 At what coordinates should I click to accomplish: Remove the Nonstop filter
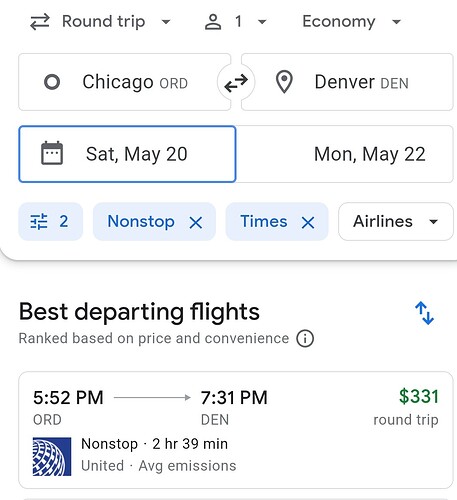tap(196, 223)
